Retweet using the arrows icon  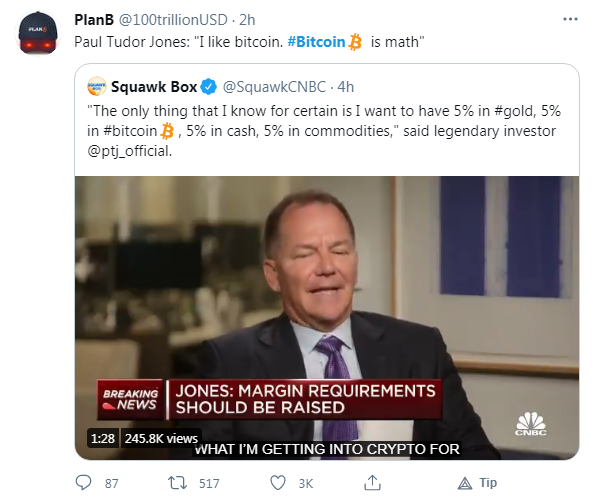(177, 483)
